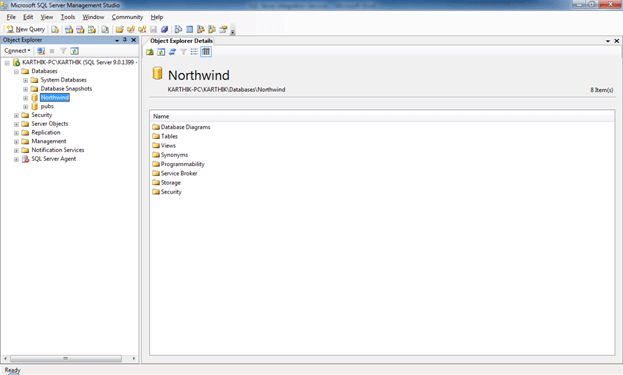The image size is (623, 375).
Task: Open the View menu
Action: (46, 17)
